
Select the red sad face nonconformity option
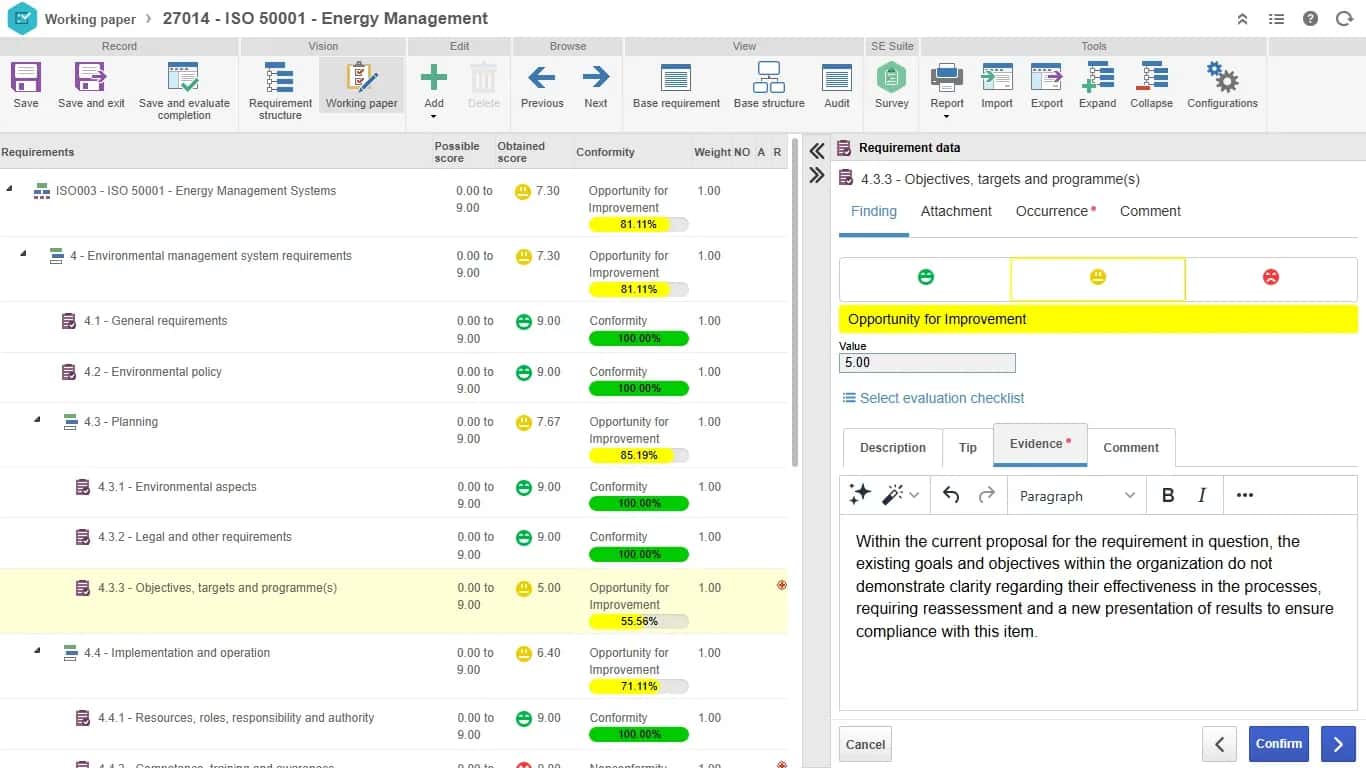pyautogui.click(x=1271, y=278)
